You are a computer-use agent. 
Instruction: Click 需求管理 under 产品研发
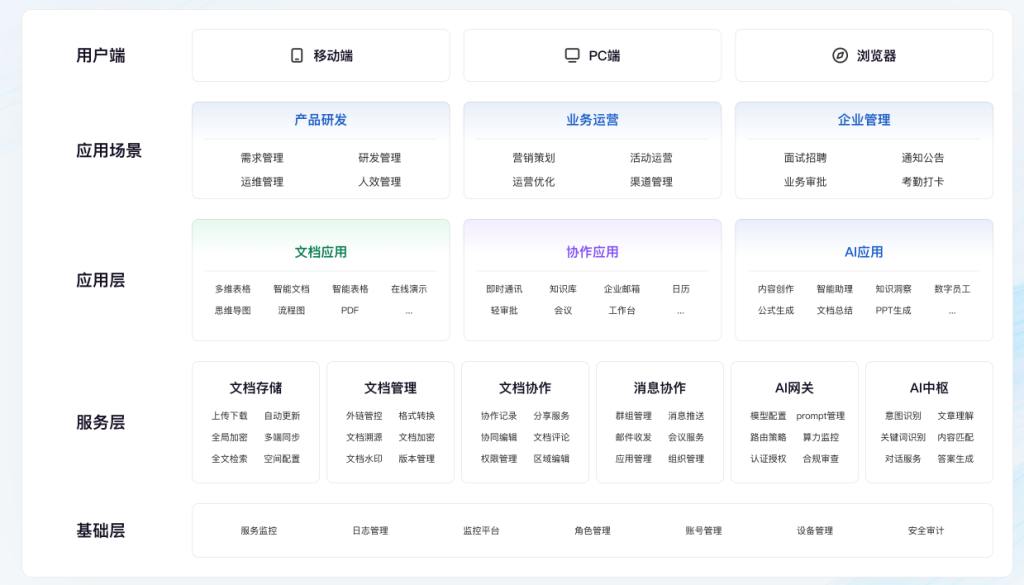click(x=262, y=157)
